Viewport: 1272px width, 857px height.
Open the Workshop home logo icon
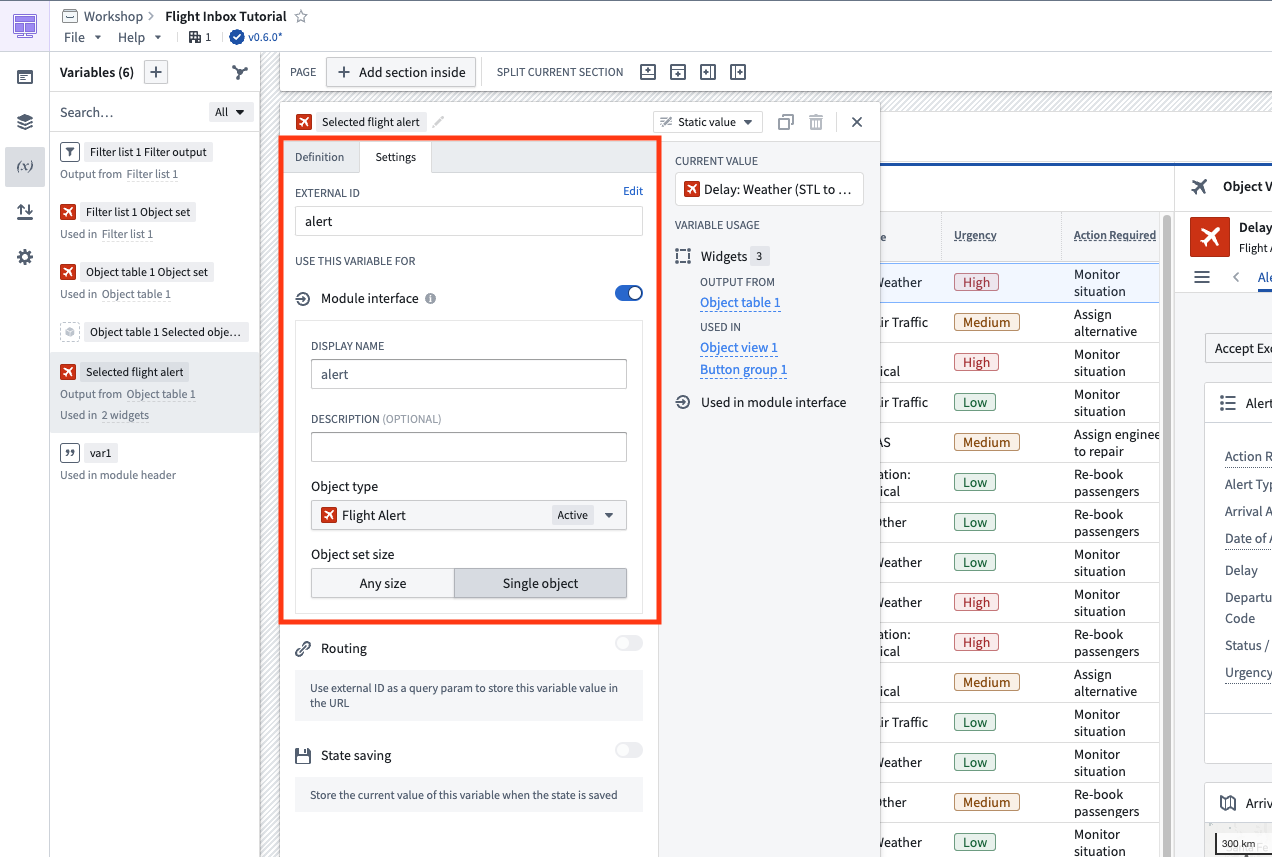pyautogui.click(x=25, y=25)
